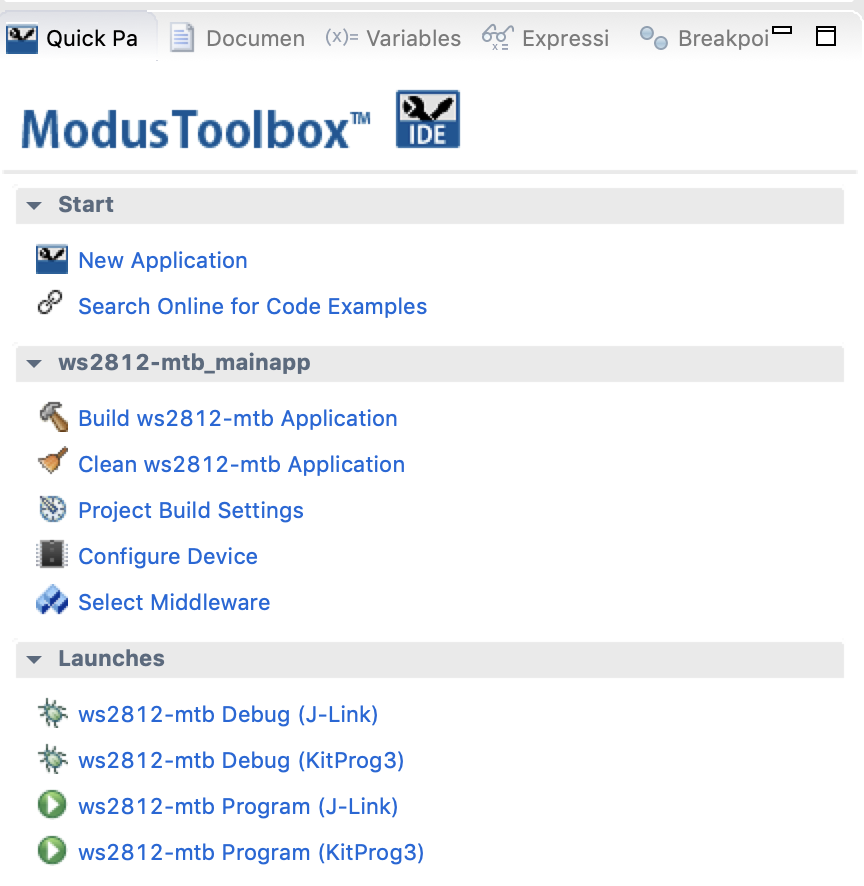Open Select Middleware link

(x=174, y=602)
